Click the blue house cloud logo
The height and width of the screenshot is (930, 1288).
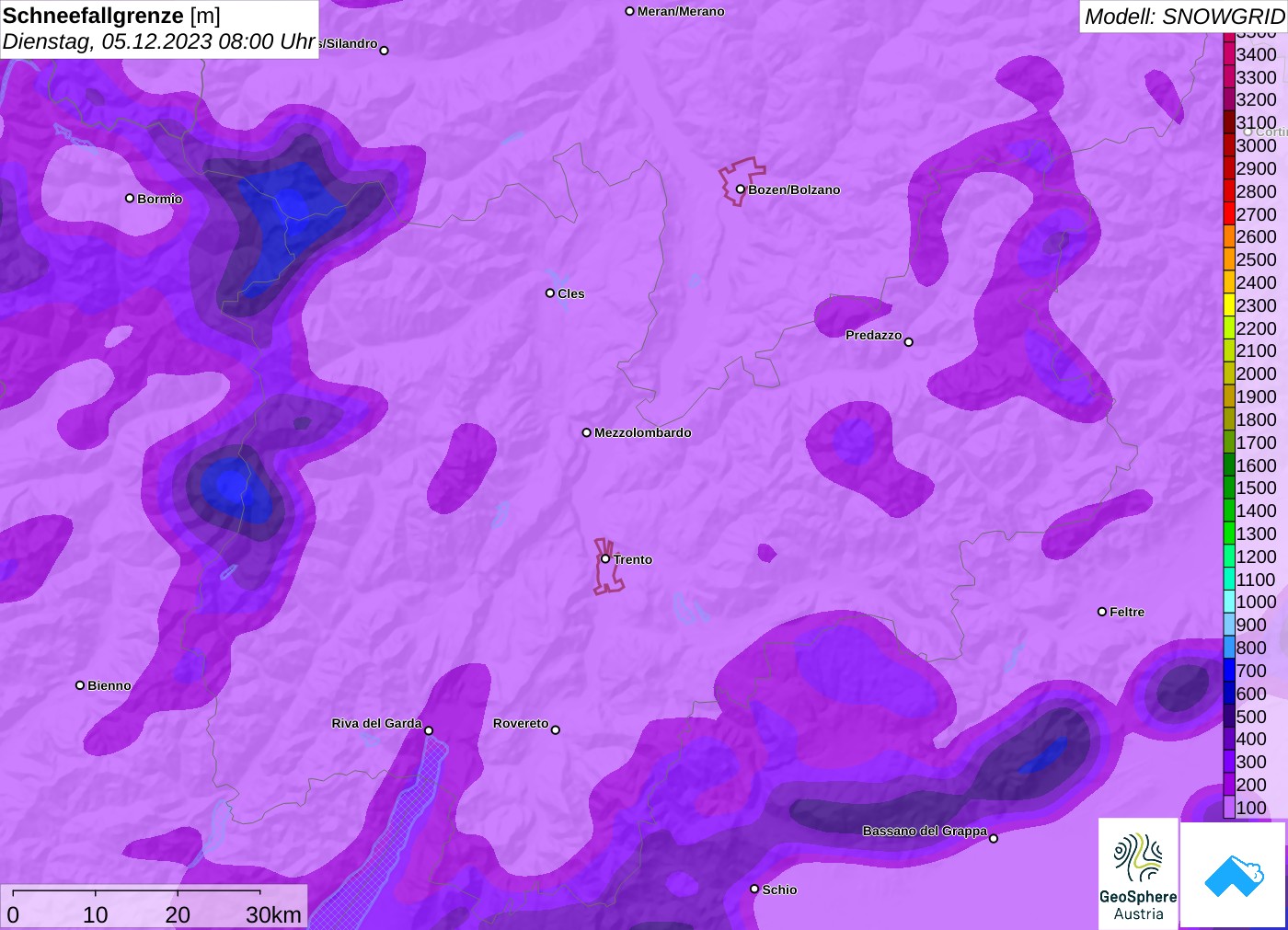1234,875
